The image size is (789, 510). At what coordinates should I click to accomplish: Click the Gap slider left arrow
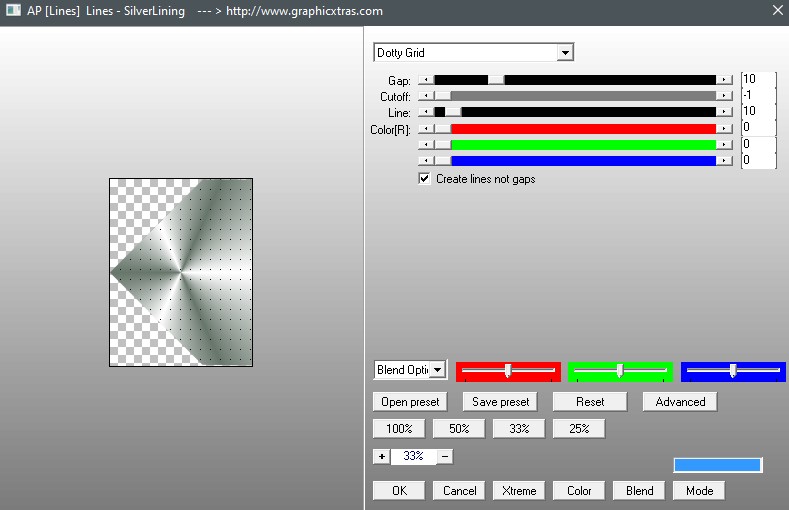pos(426,80)
